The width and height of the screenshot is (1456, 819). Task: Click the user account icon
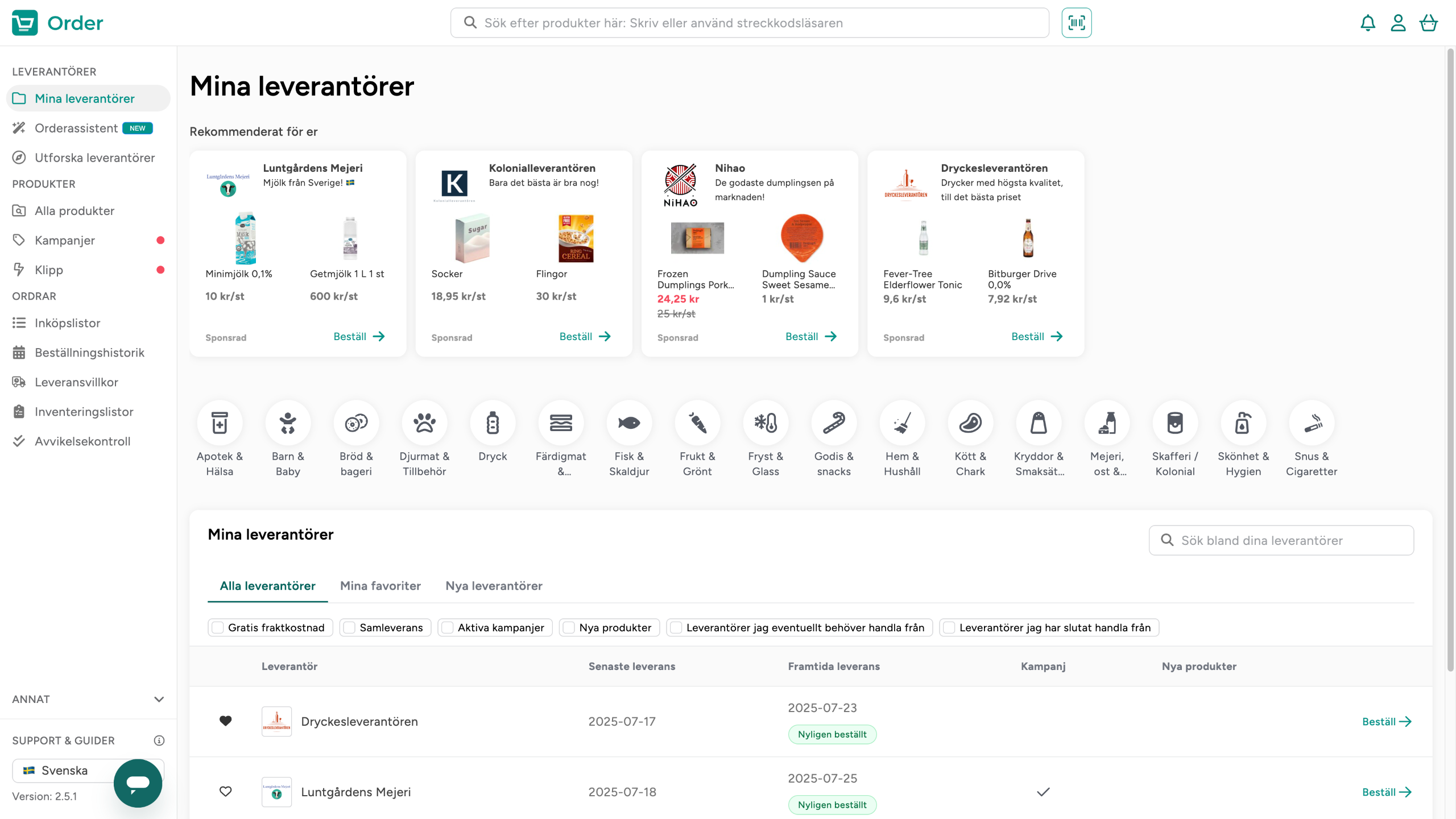point(1398,23)
